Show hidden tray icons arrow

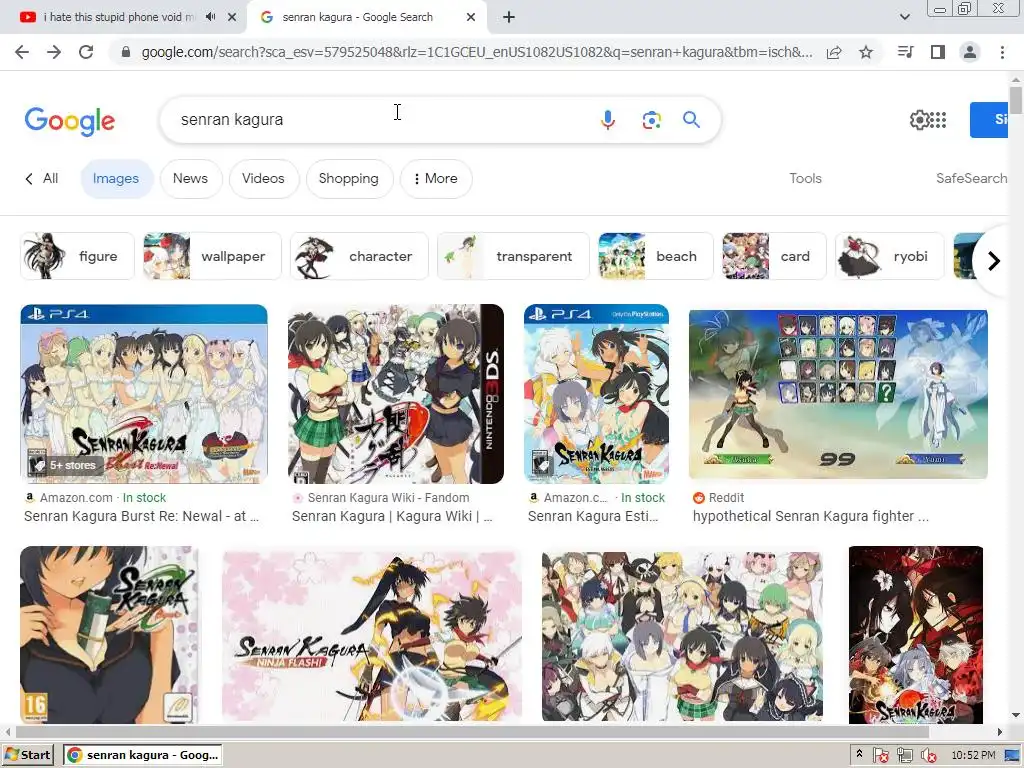859,754
